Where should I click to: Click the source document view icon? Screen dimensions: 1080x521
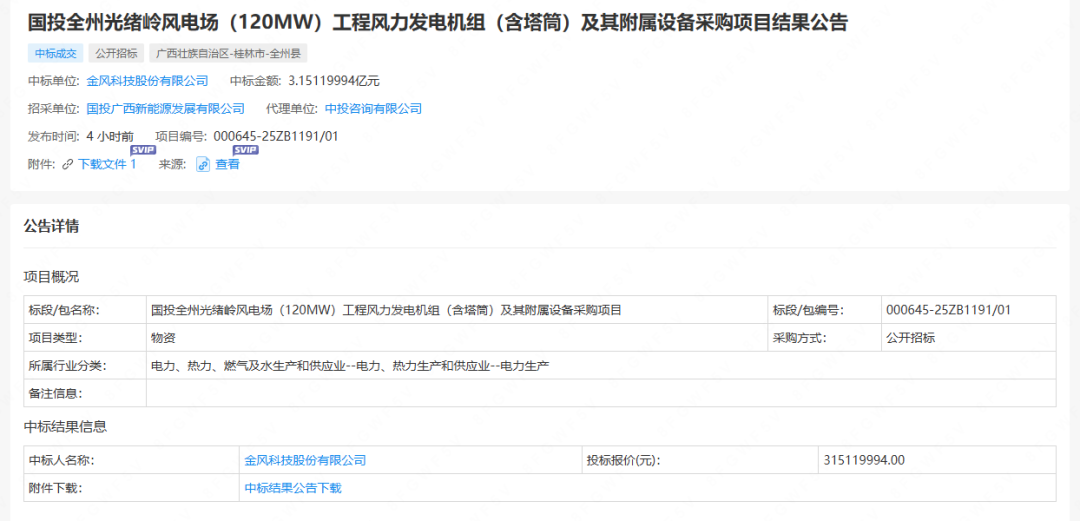tap(203, 164)
